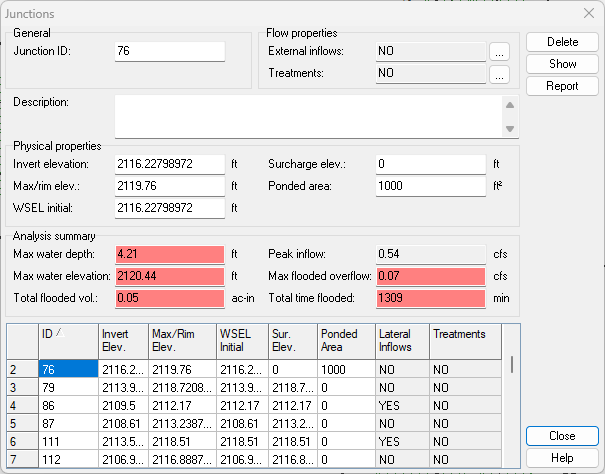Click the Show button
Screen dimensions: 605x474
pos(562,64)
